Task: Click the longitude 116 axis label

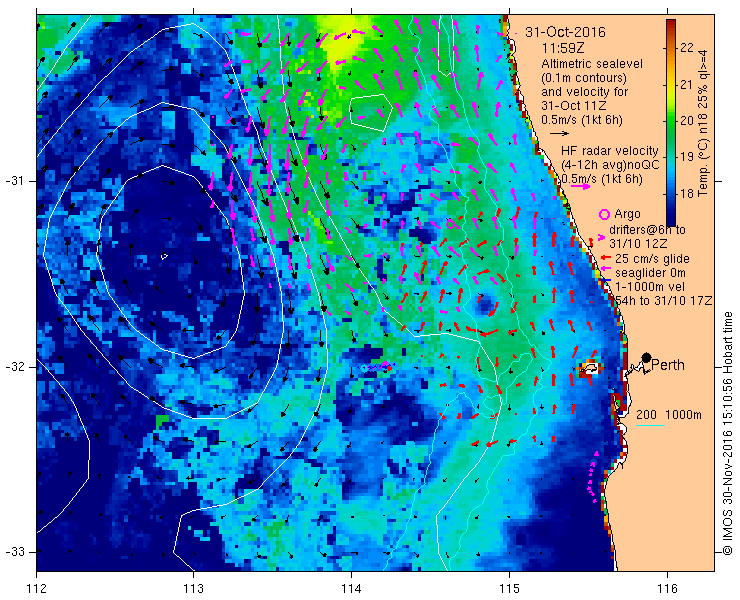Action: click(x=667, y=589)
